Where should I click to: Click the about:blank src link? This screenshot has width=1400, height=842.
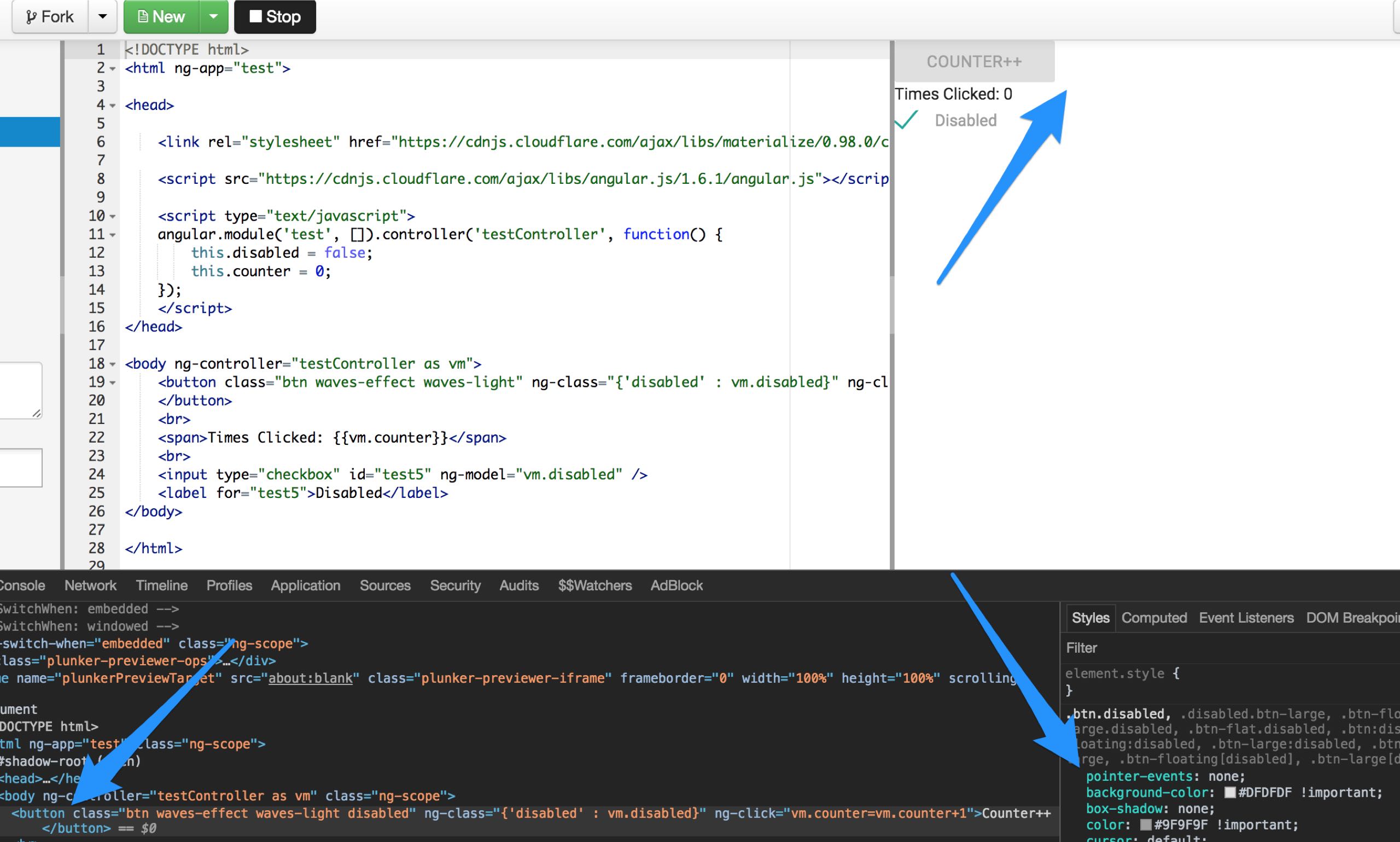coord(310,678)
